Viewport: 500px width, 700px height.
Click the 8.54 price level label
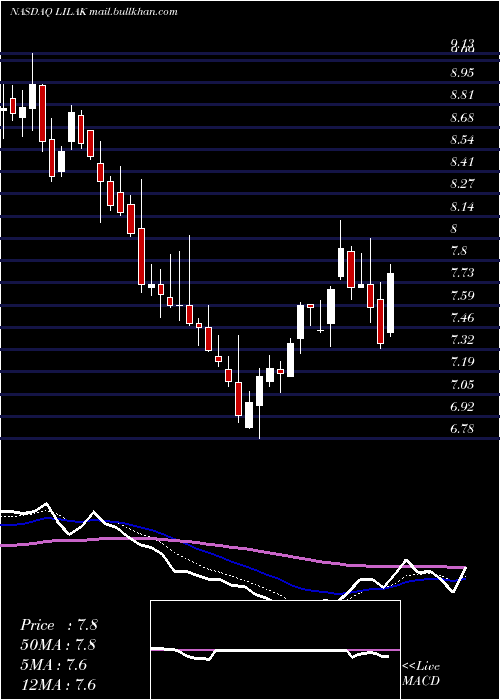pos(462,140)
